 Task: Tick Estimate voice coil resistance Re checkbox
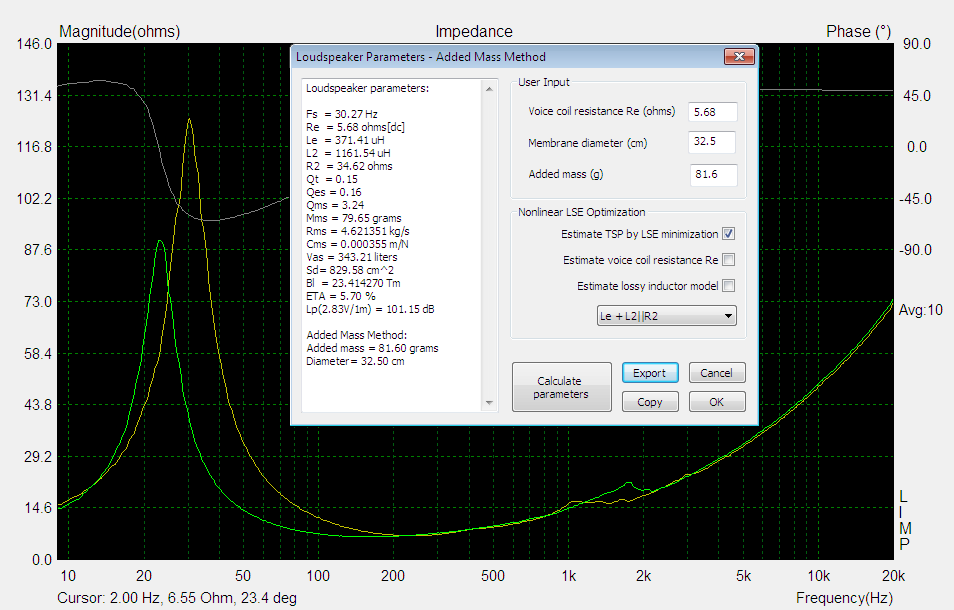click(x=728, y=260)
